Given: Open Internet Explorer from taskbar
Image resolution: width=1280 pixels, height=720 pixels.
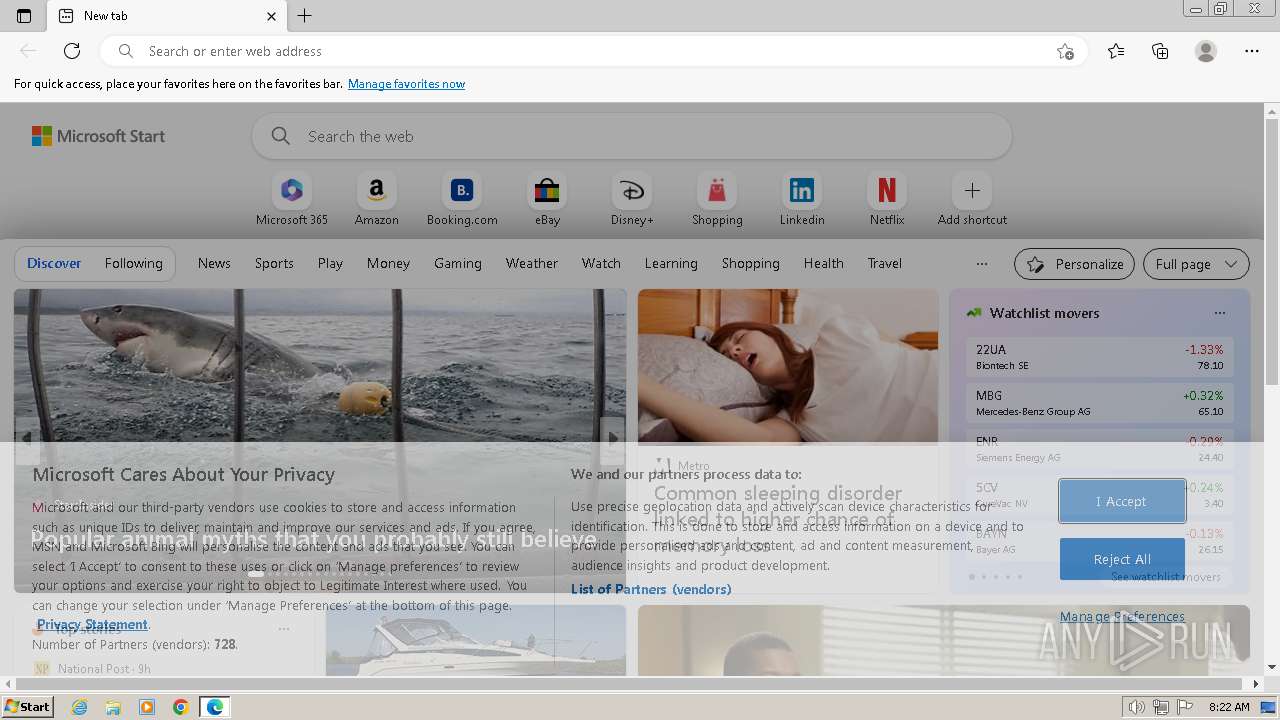Looking at the screenshot, I should tap(79, 707).
